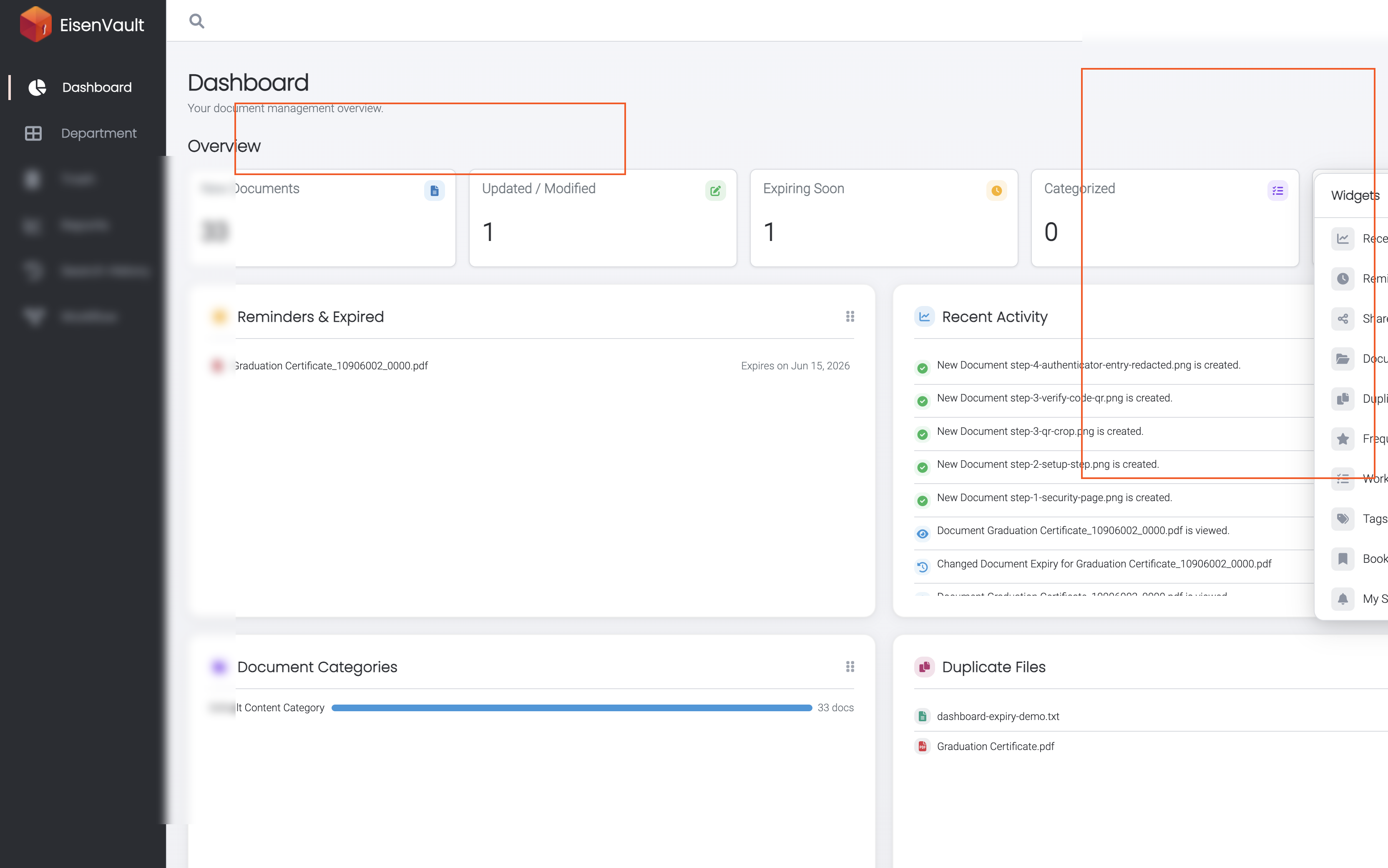
Task: Open the Updated / Modified overview card
Action: pos(602,218)
